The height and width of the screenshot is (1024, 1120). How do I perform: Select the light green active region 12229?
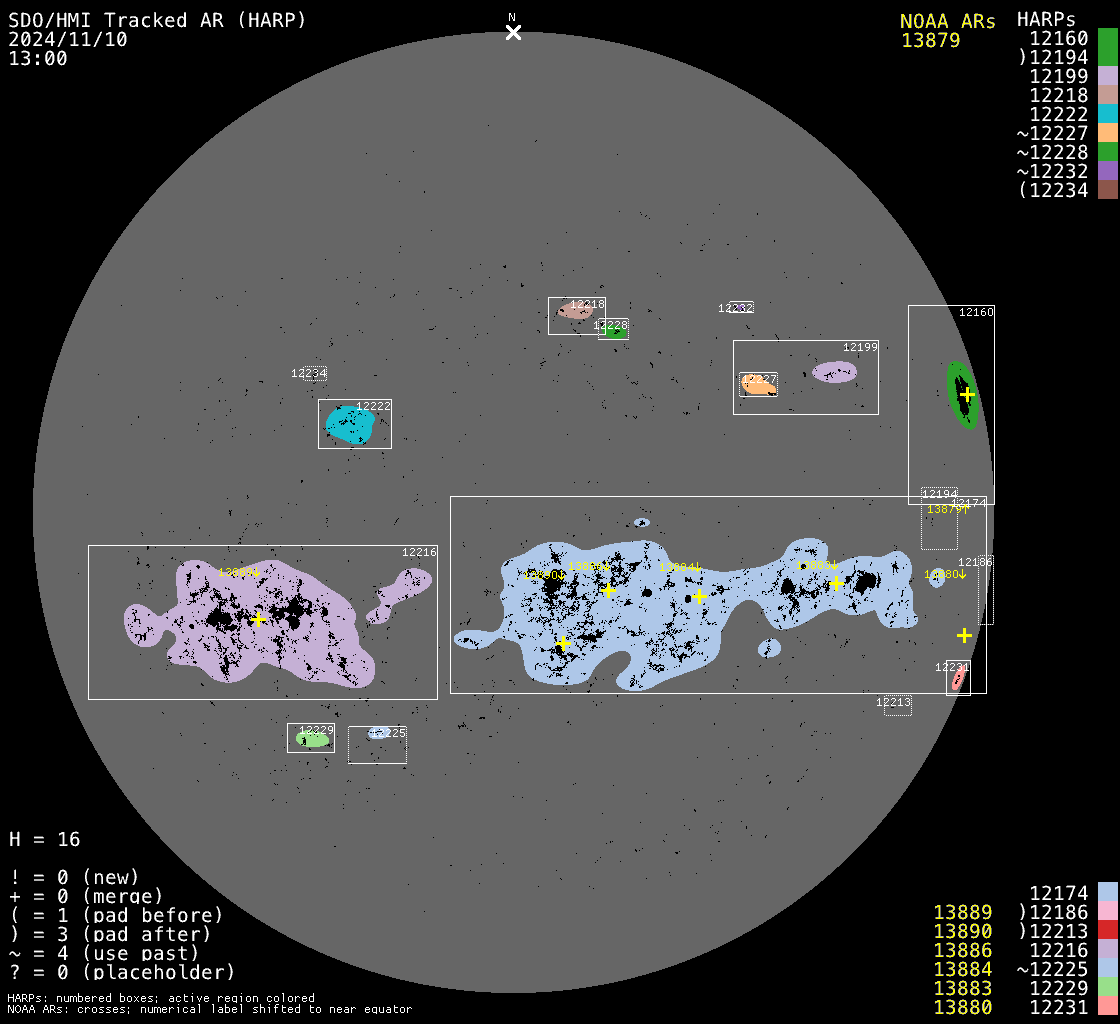point(312,740)
